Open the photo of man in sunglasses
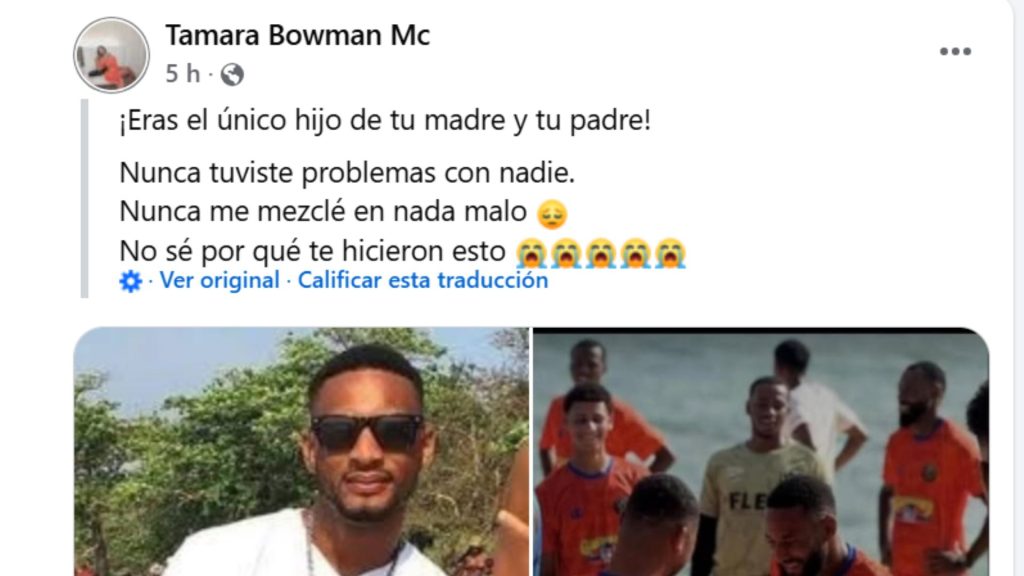The width and height of the screenshot is (1024, 576). tap(301, 451)
